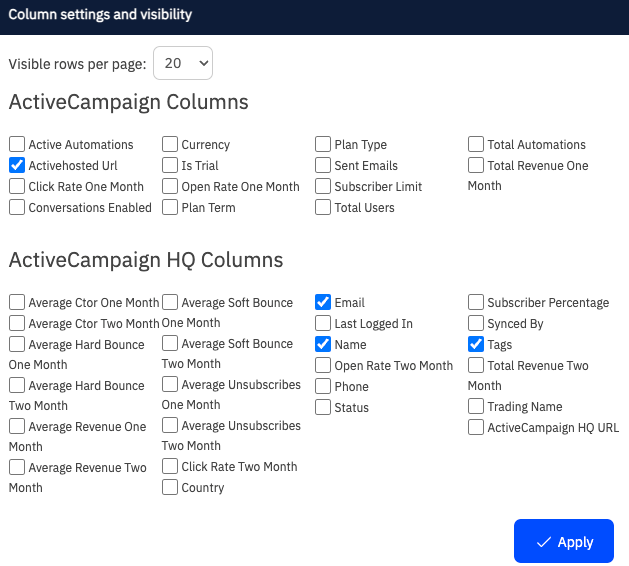This screenshot has height=566, width=629.
Task: Toggle the Conversations Enabled checkbox
Action: [x=17, y=207]
